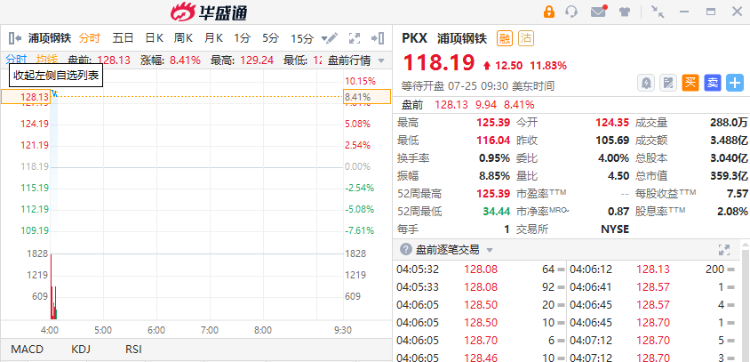Click the 今开 value 124.35
750x362 pixels.
(612, 122)
